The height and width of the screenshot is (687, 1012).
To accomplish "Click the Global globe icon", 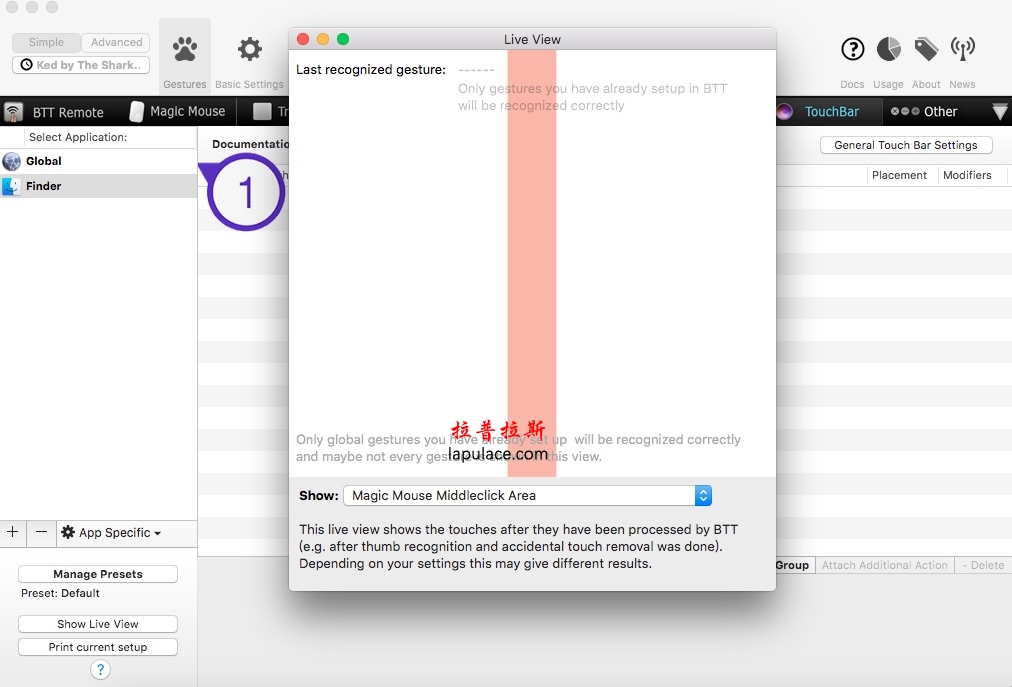I will (12, 161).
